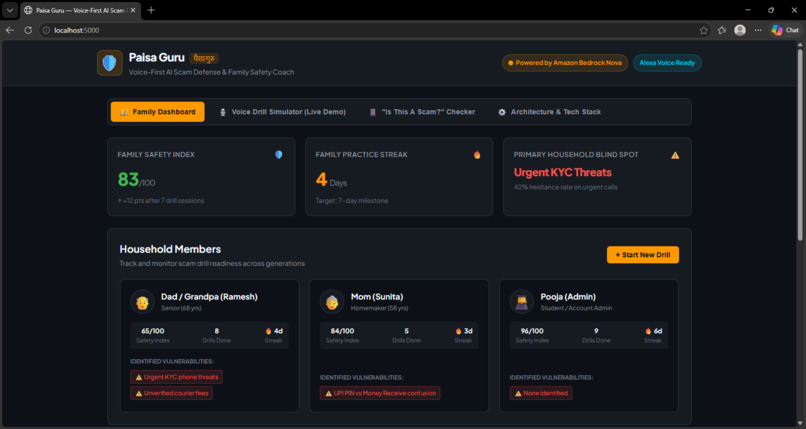Open the browser profile avatar
The height and width of the screenshot is (429, 806).
point(740,30)
